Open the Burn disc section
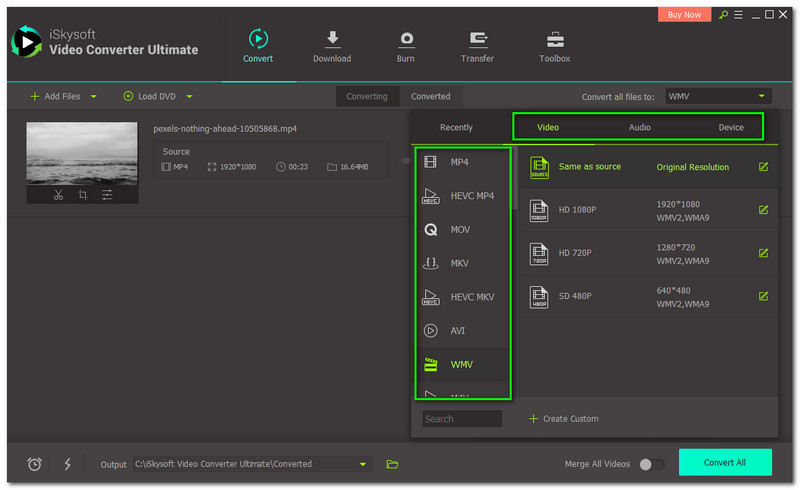 pos(406,46)
